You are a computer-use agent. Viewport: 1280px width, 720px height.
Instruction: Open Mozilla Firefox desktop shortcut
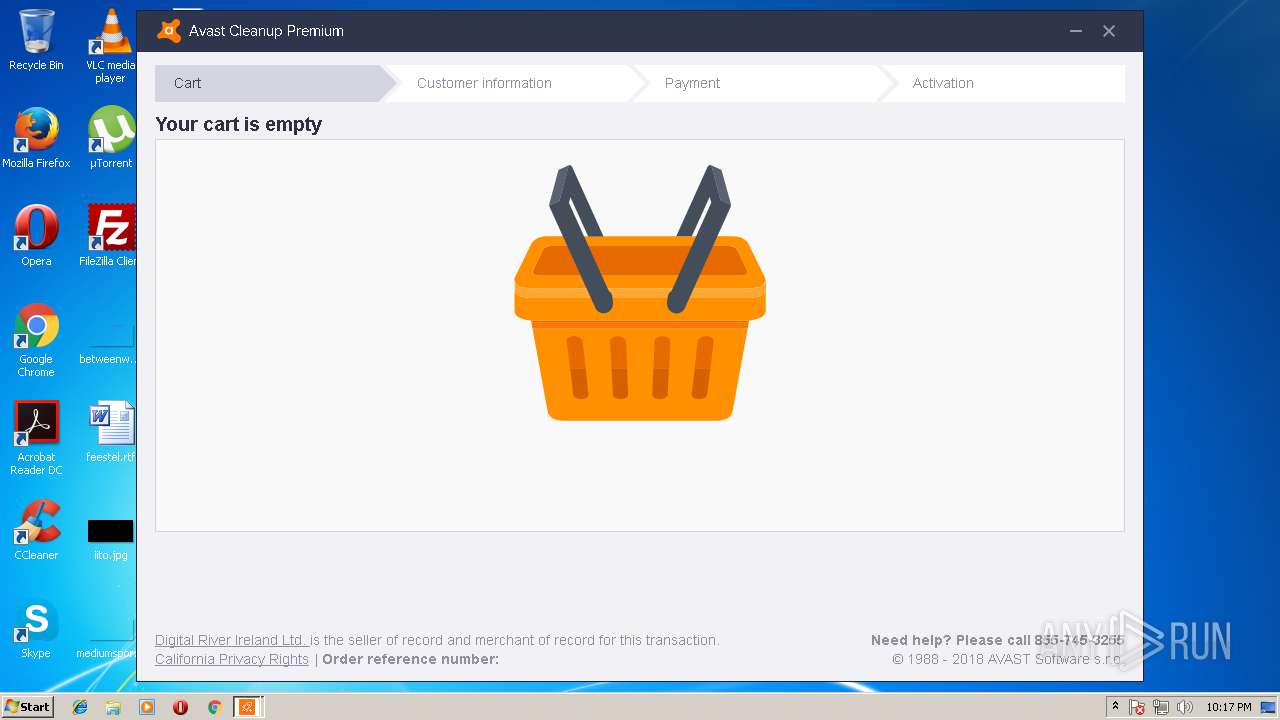click(36, 138)
